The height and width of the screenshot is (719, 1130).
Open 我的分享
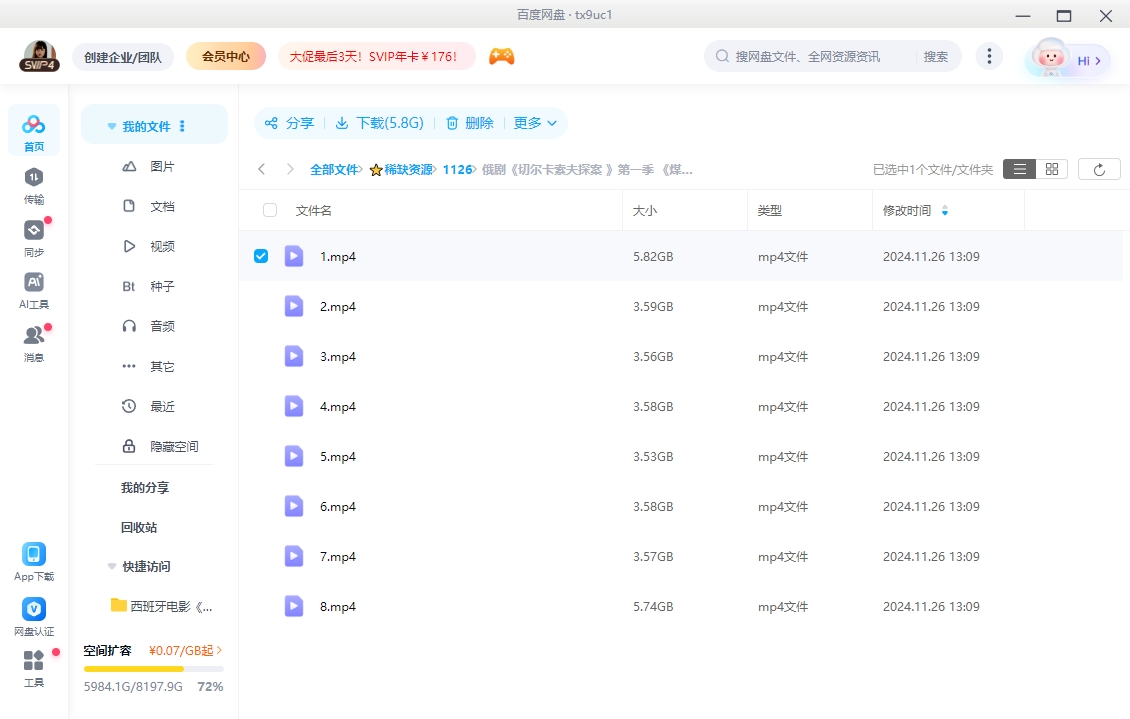[x=145, y=488]
